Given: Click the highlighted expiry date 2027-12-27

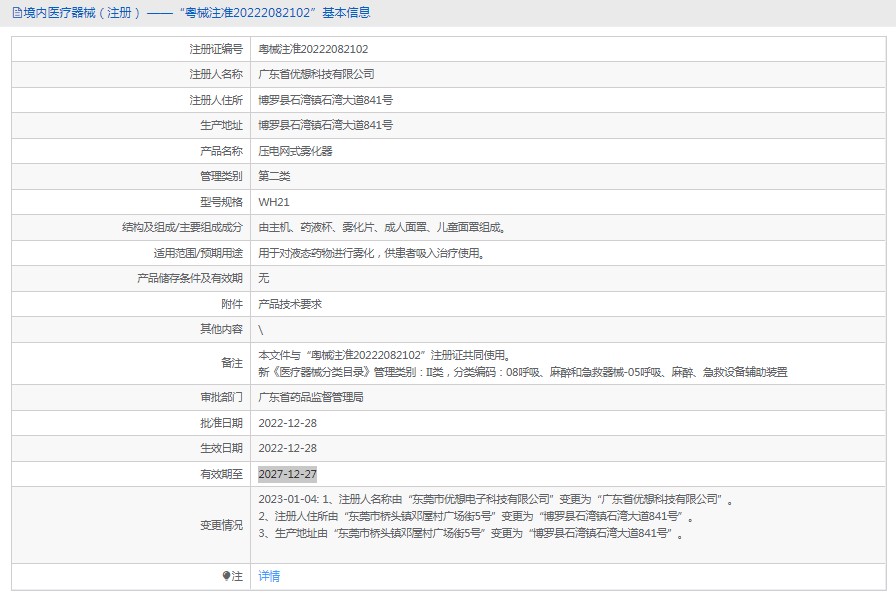Looking at the screenshot, I should point(287,474).
